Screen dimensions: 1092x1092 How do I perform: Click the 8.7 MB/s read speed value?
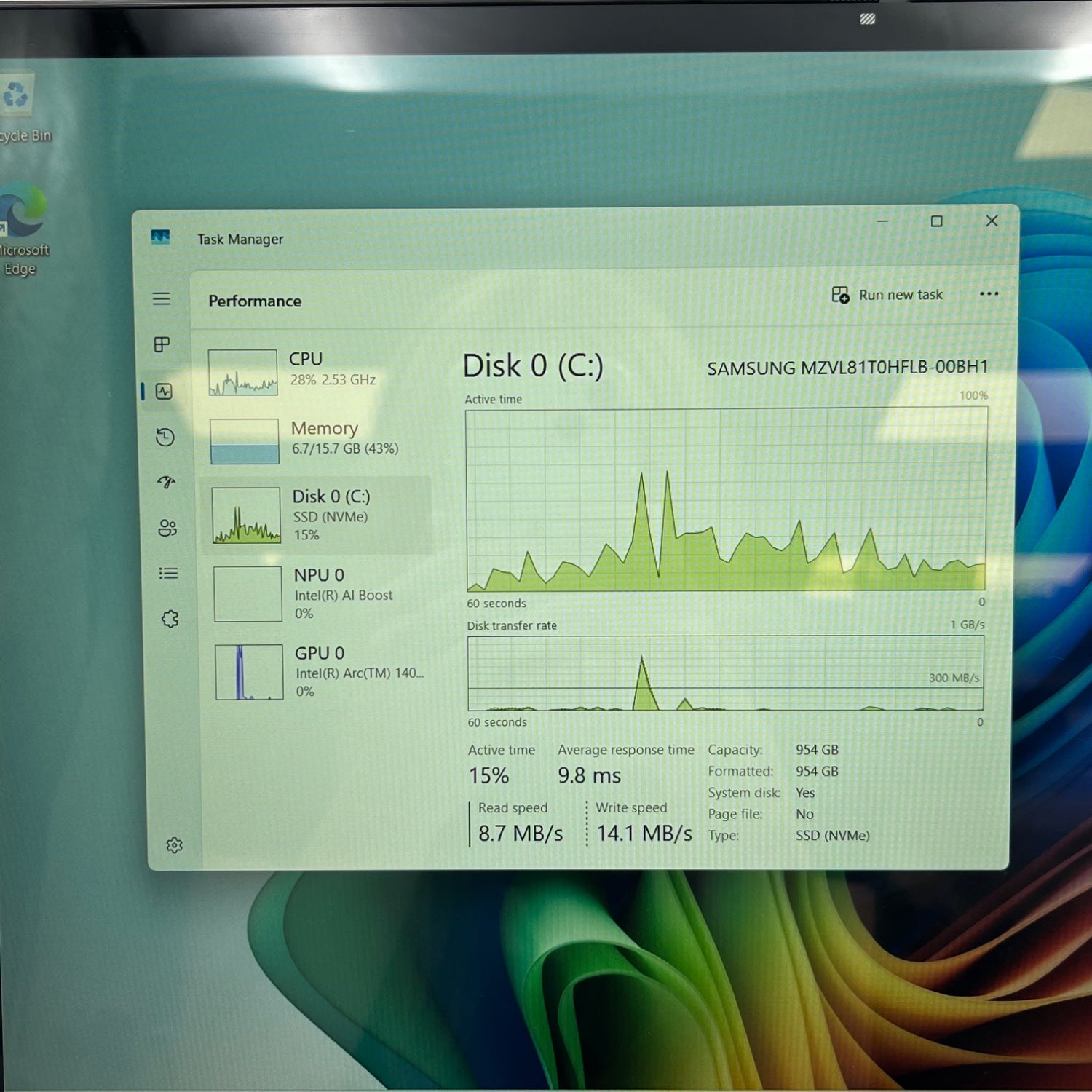pos(521,834)
